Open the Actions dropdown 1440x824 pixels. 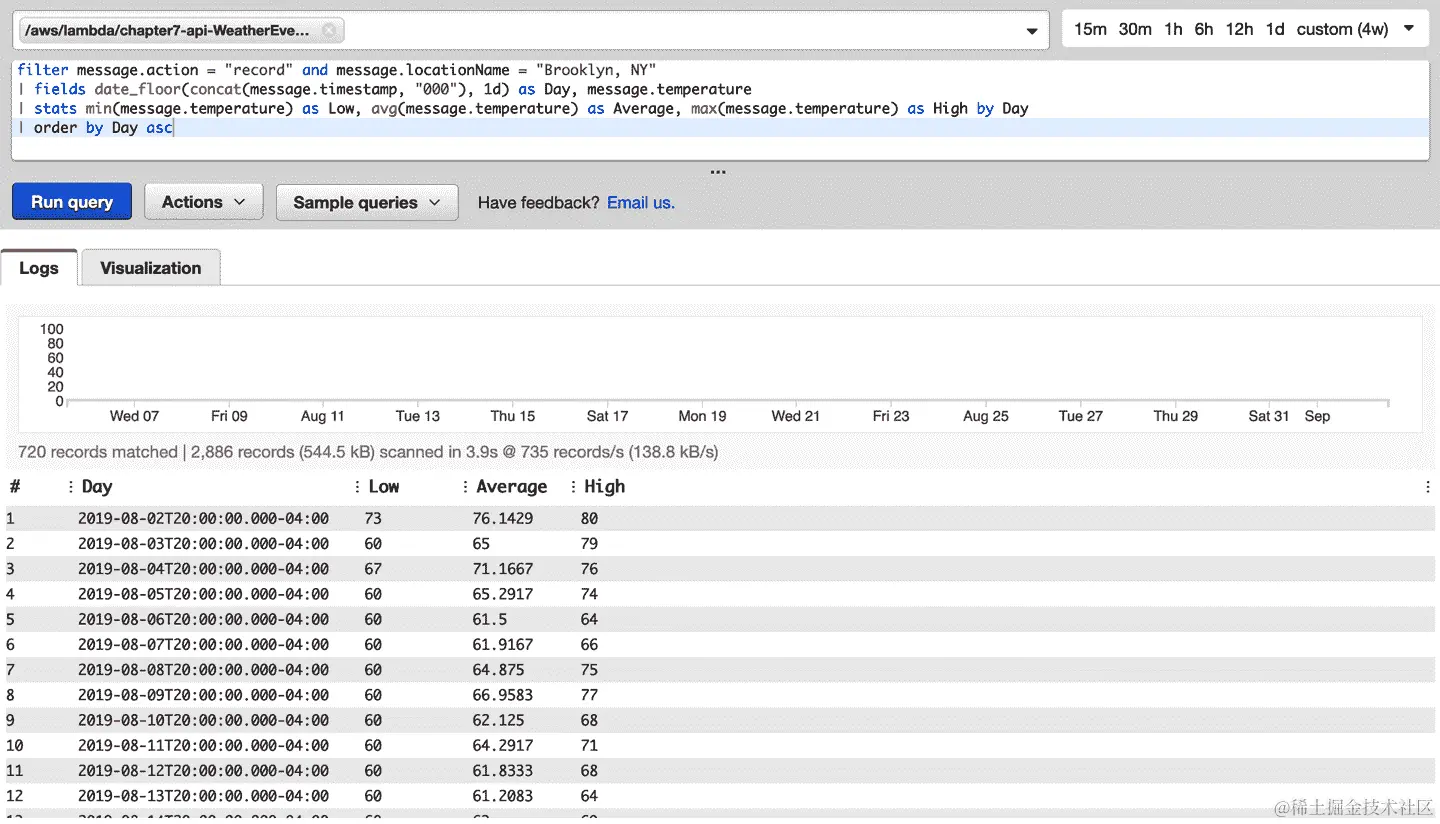coord(204,202)
